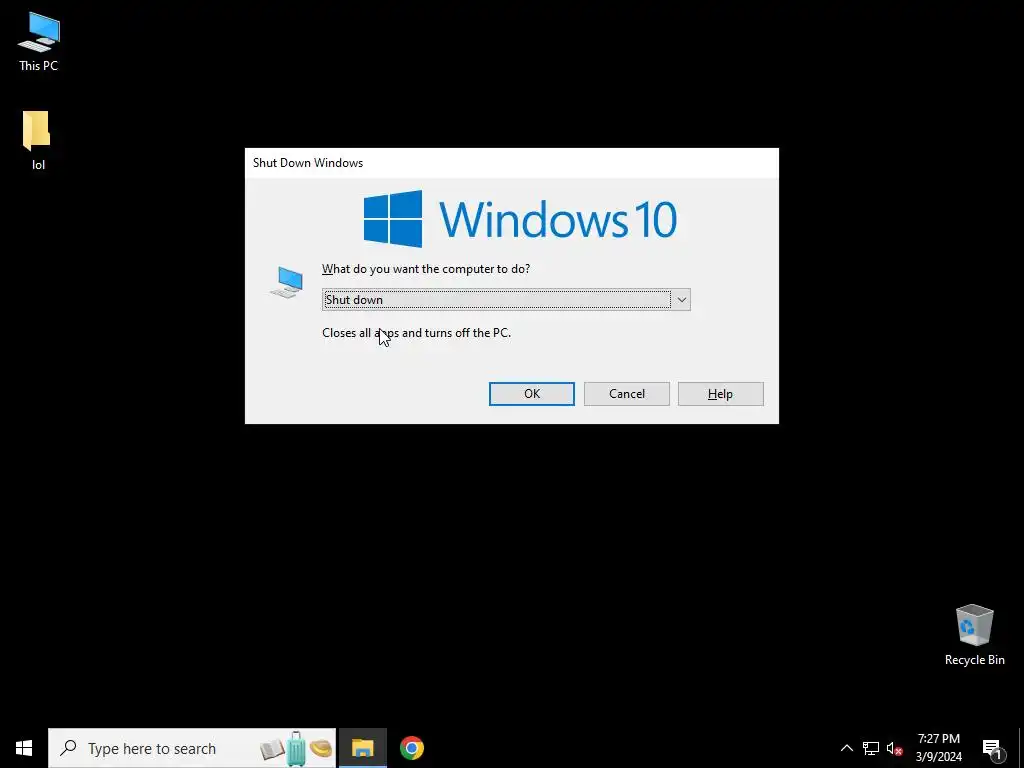Select the Shut down combo box field

pos(506,300)
